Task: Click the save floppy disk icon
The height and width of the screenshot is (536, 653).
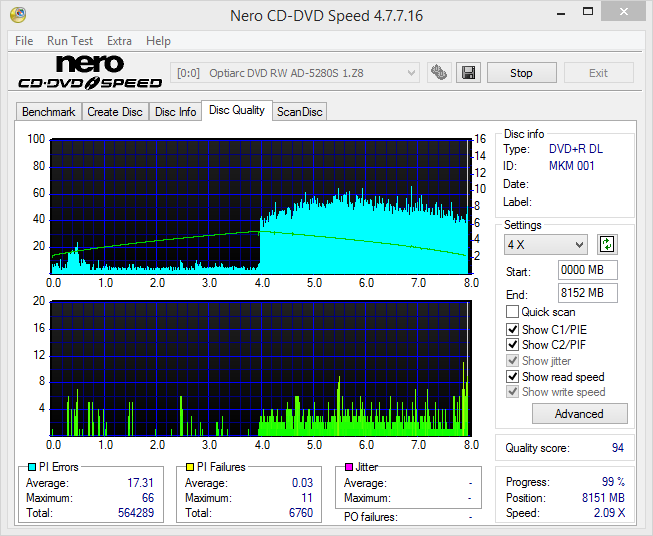Action: [467, 73]
